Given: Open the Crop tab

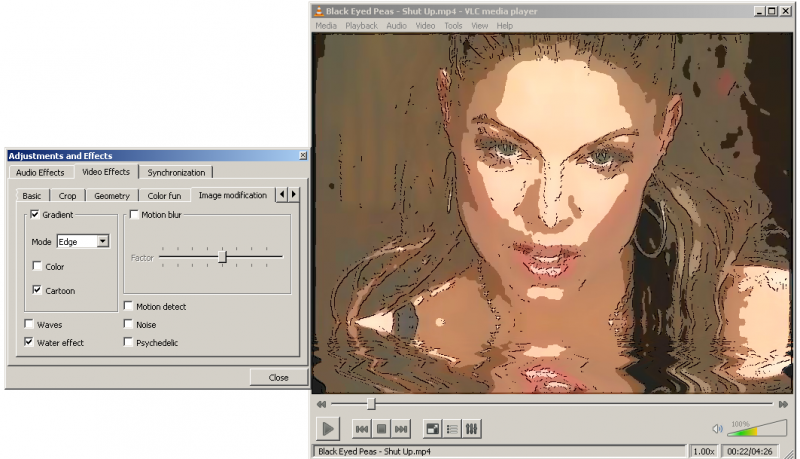Looking at the screenshot, I should click(67, 196).
